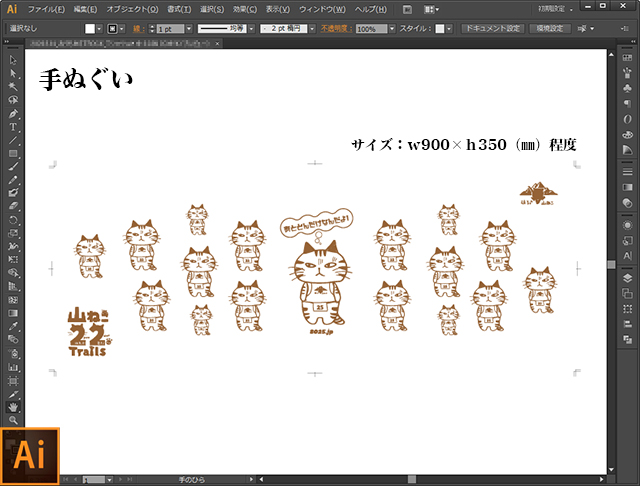Select the Pen tool
This screenshot has height=486, width=640.
[13, 113]
